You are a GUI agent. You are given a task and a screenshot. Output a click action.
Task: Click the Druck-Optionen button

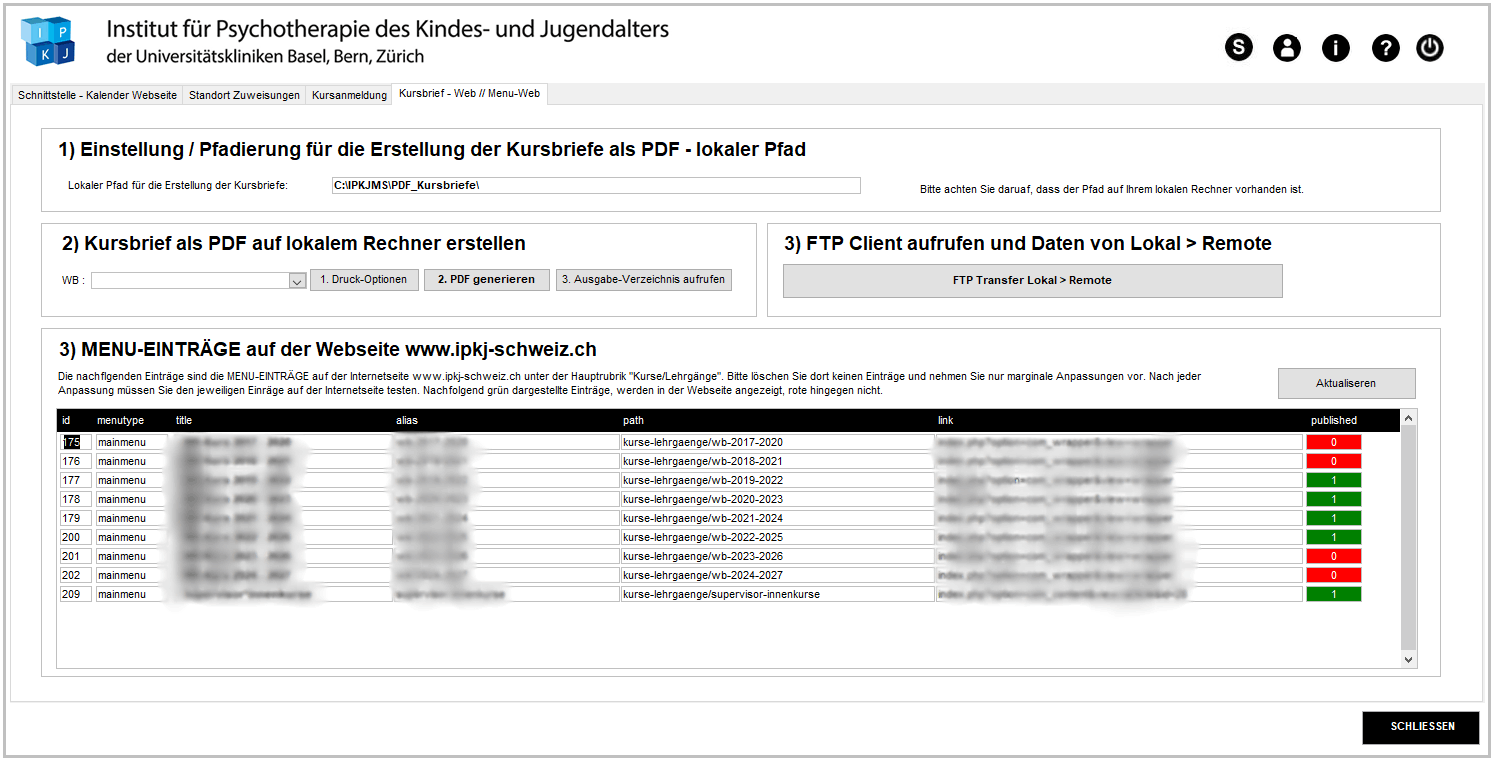click(364, 280)
